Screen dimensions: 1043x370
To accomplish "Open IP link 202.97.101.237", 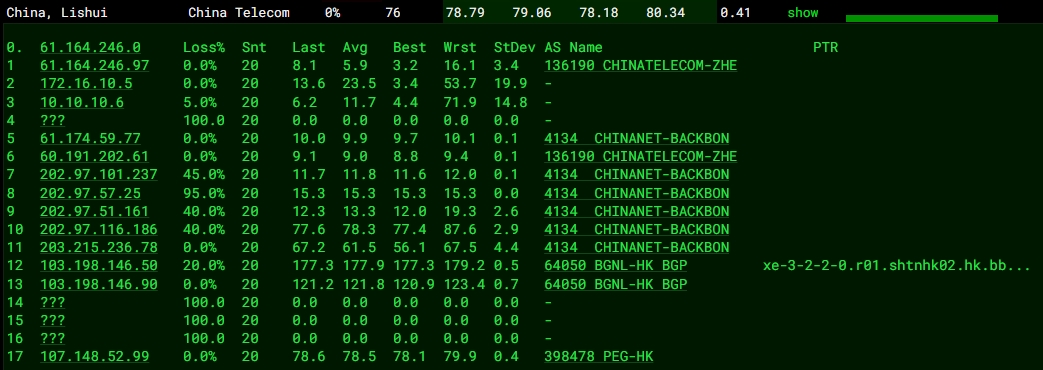I will (98, 174).
